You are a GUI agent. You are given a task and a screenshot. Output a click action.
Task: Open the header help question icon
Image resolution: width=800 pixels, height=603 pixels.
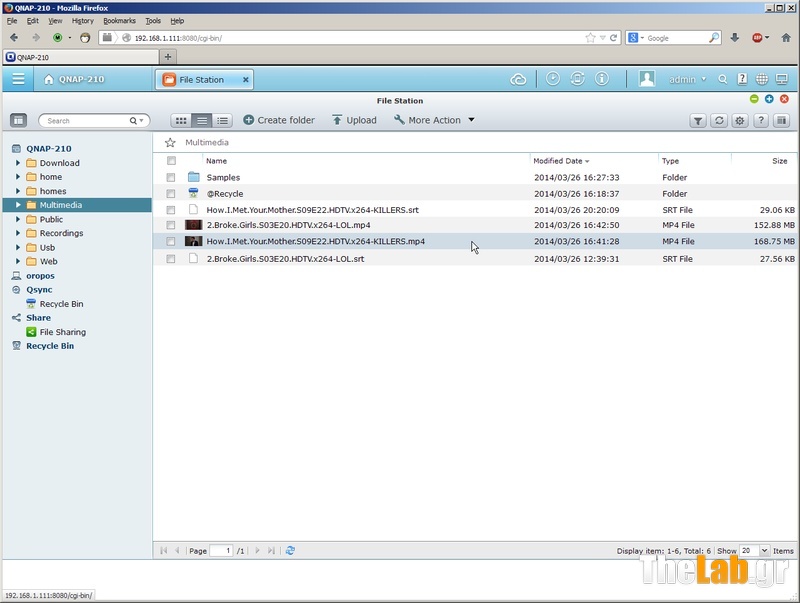(x=742, y=79)
